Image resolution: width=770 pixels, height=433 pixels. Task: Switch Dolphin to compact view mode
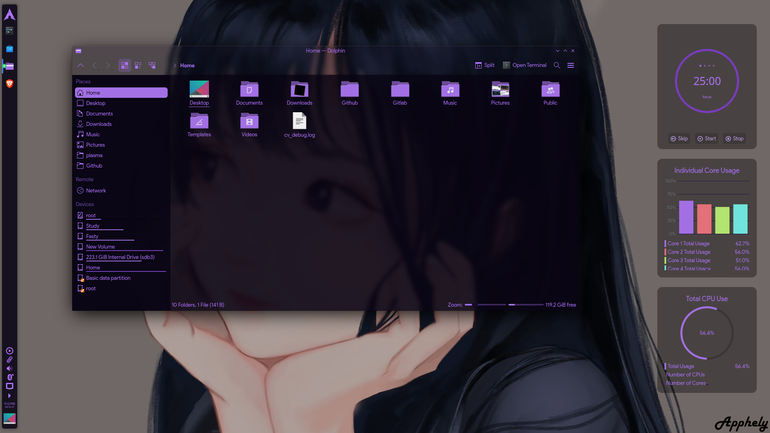click(x=138, y=65)
